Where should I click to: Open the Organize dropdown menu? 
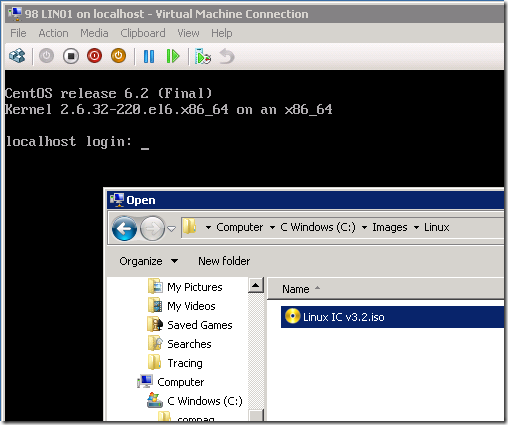149,261
